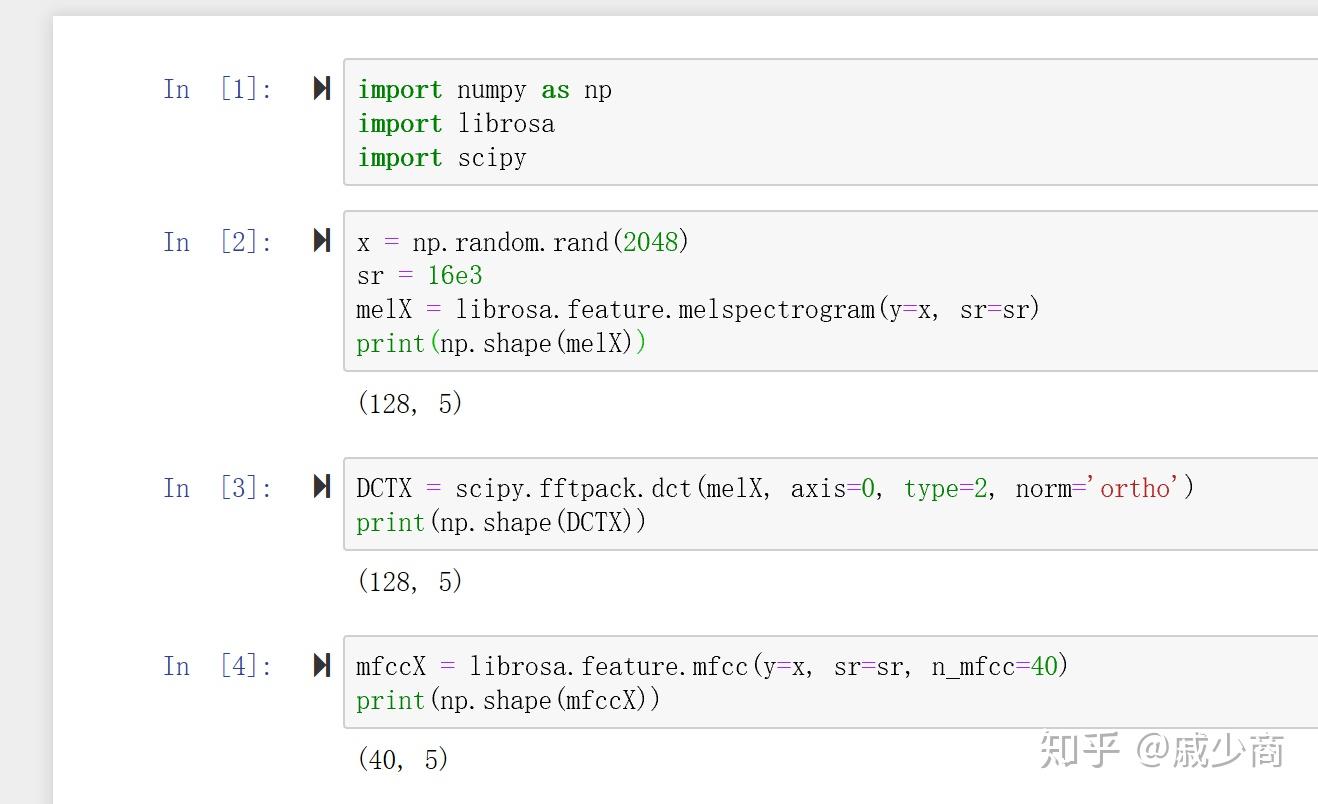Viewport: 1318px width, 804px height.
Task: Run the melspectrogram cell In [2]
Action: tap(321, 241)
